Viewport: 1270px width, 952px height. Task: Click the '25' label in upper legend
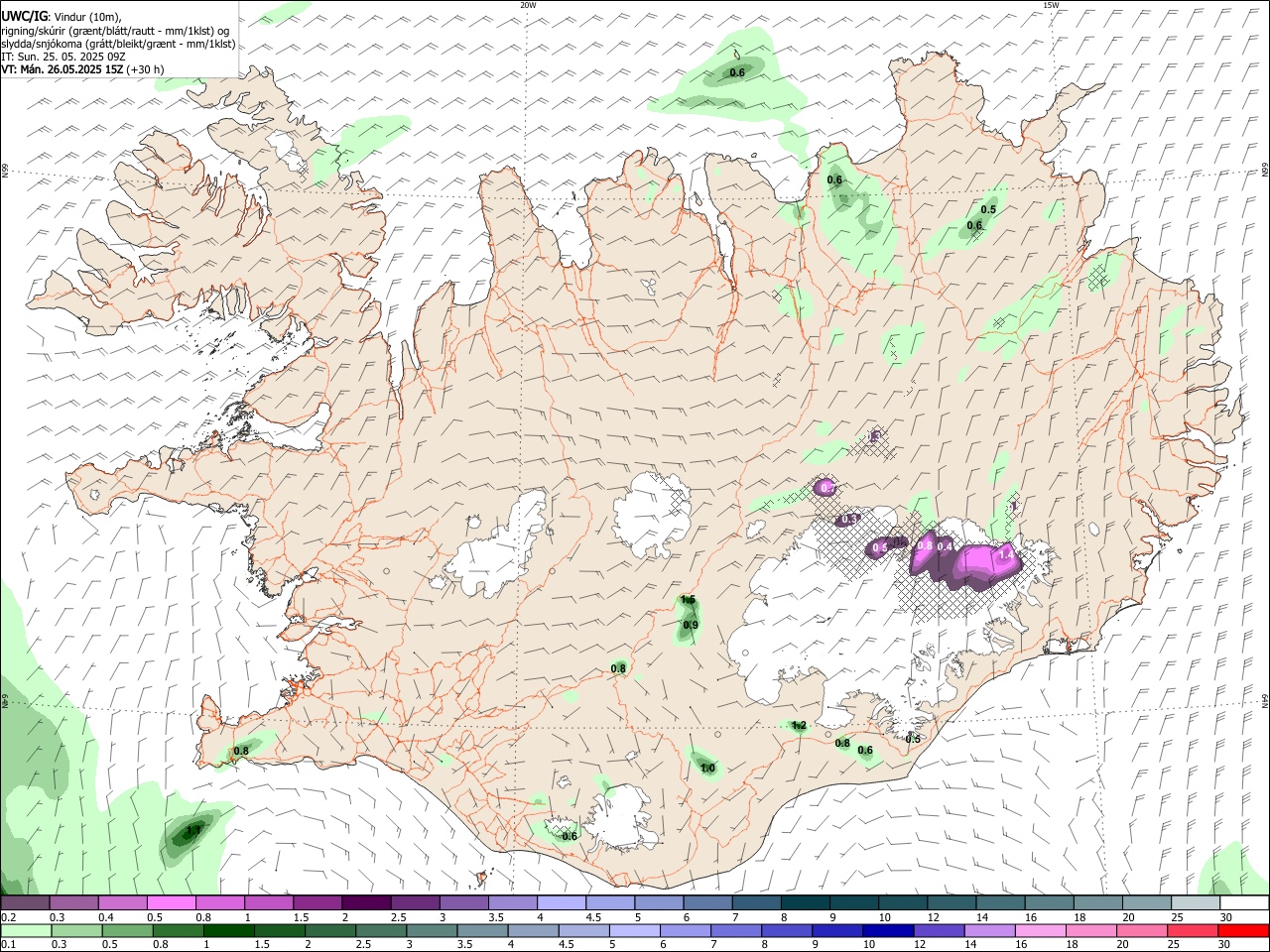[x=1176, y=917]
